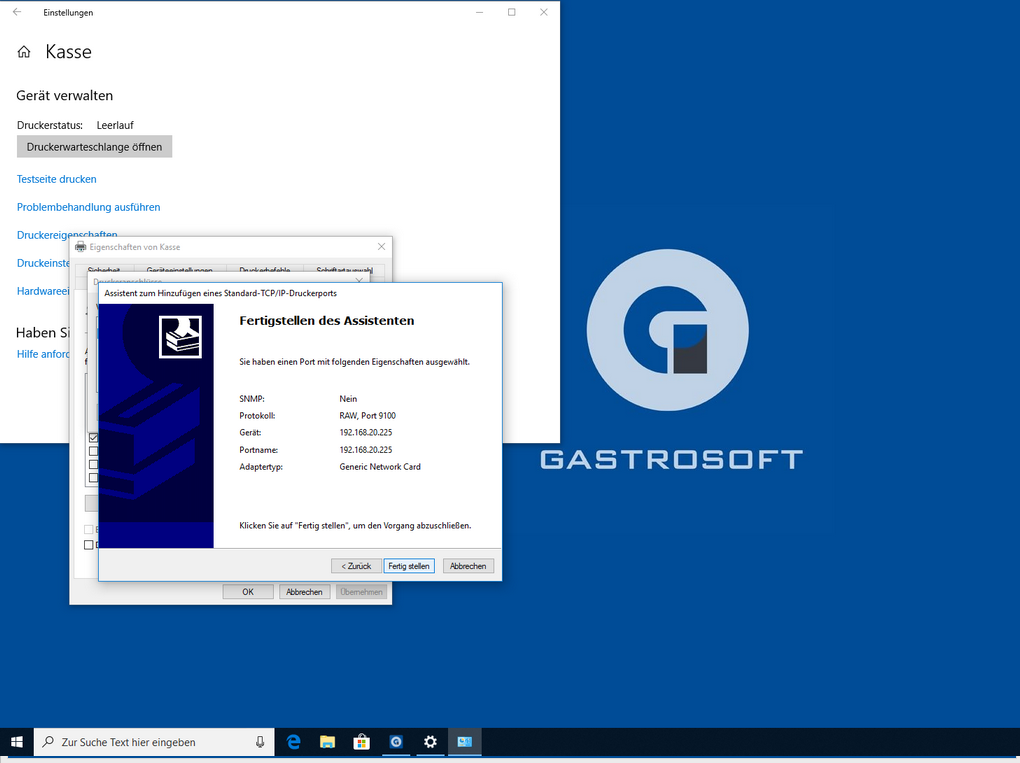Click the printer image in the wizard banner
Image resolution: width=1020 pixels, height=763 pixels.
tap(180, 337)
